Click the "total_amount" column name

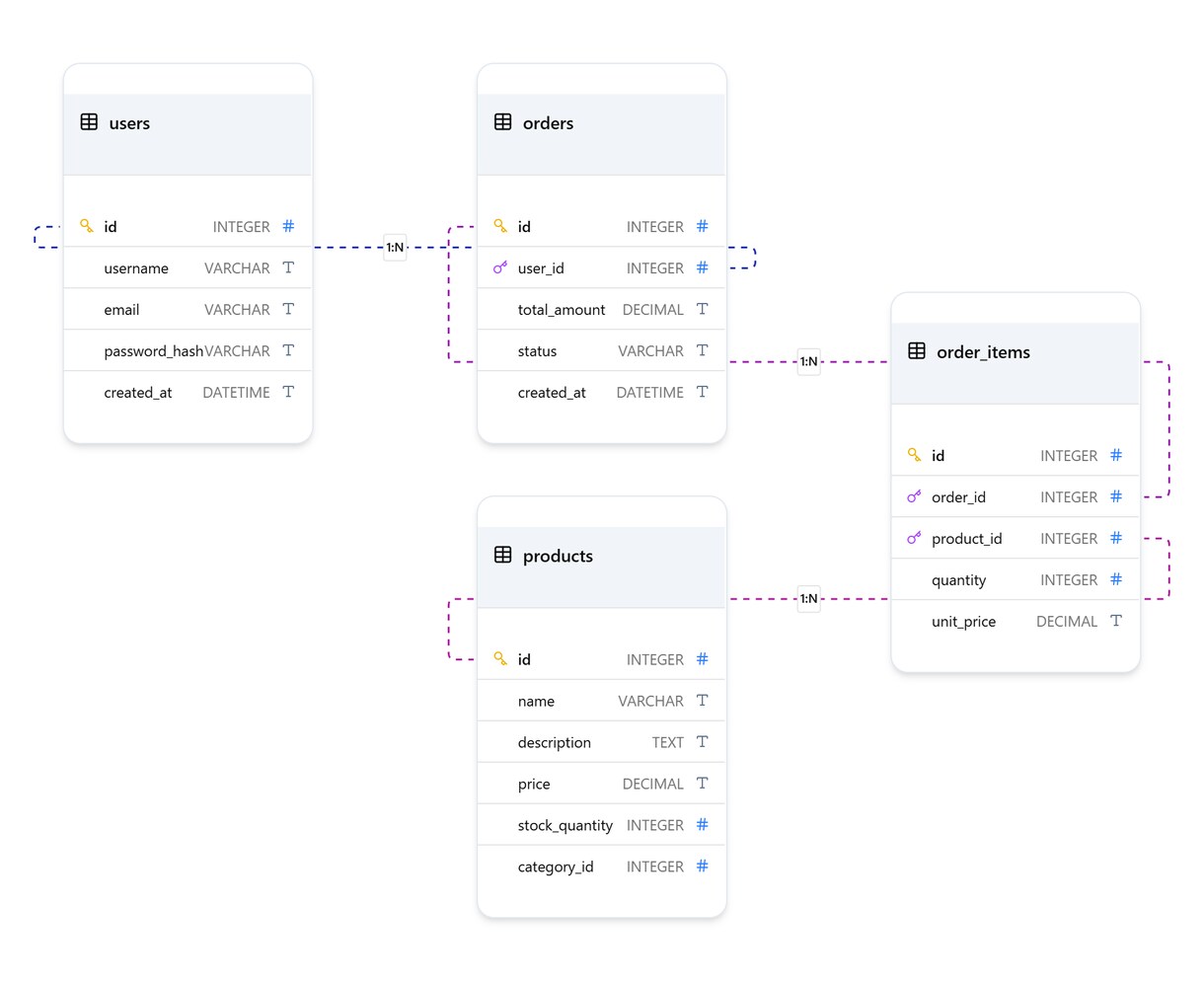pyautogui.click(x=562, y=310)
